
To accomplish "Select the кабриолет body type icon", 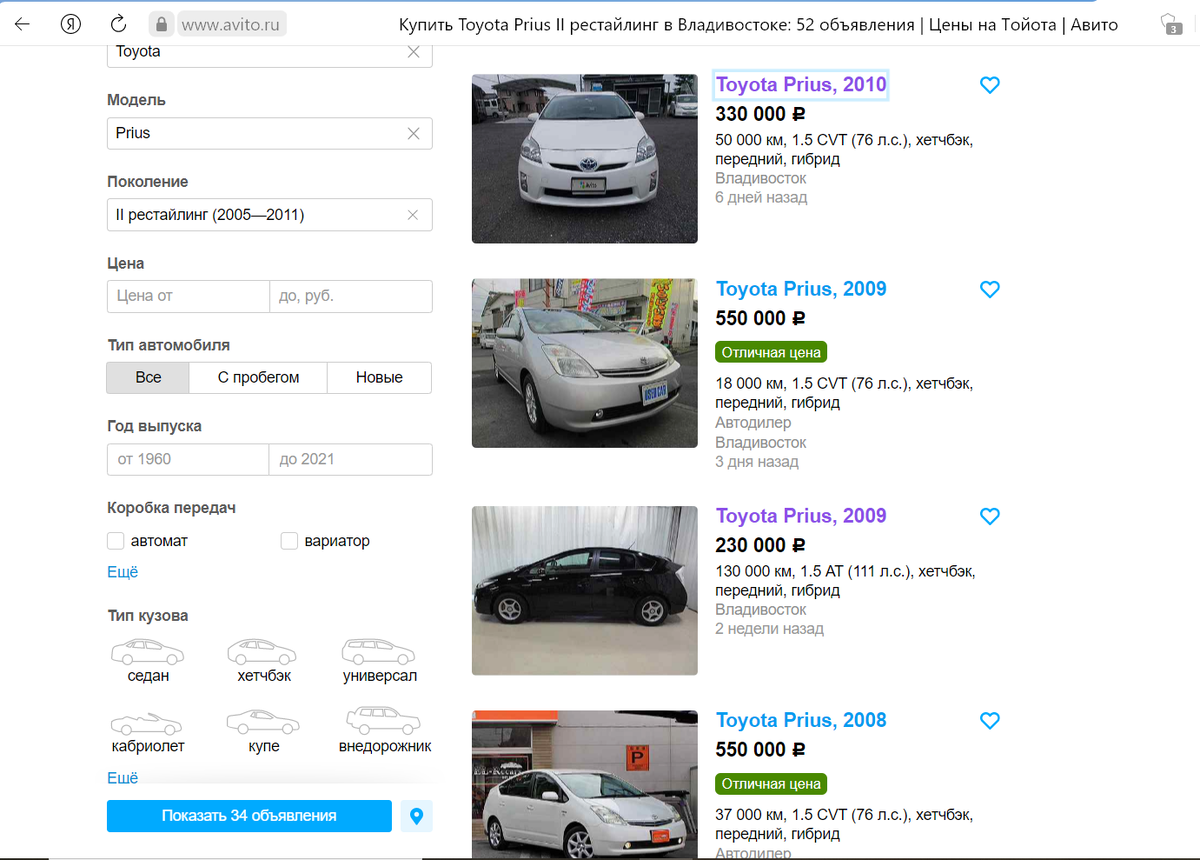I will click(148, 731).
